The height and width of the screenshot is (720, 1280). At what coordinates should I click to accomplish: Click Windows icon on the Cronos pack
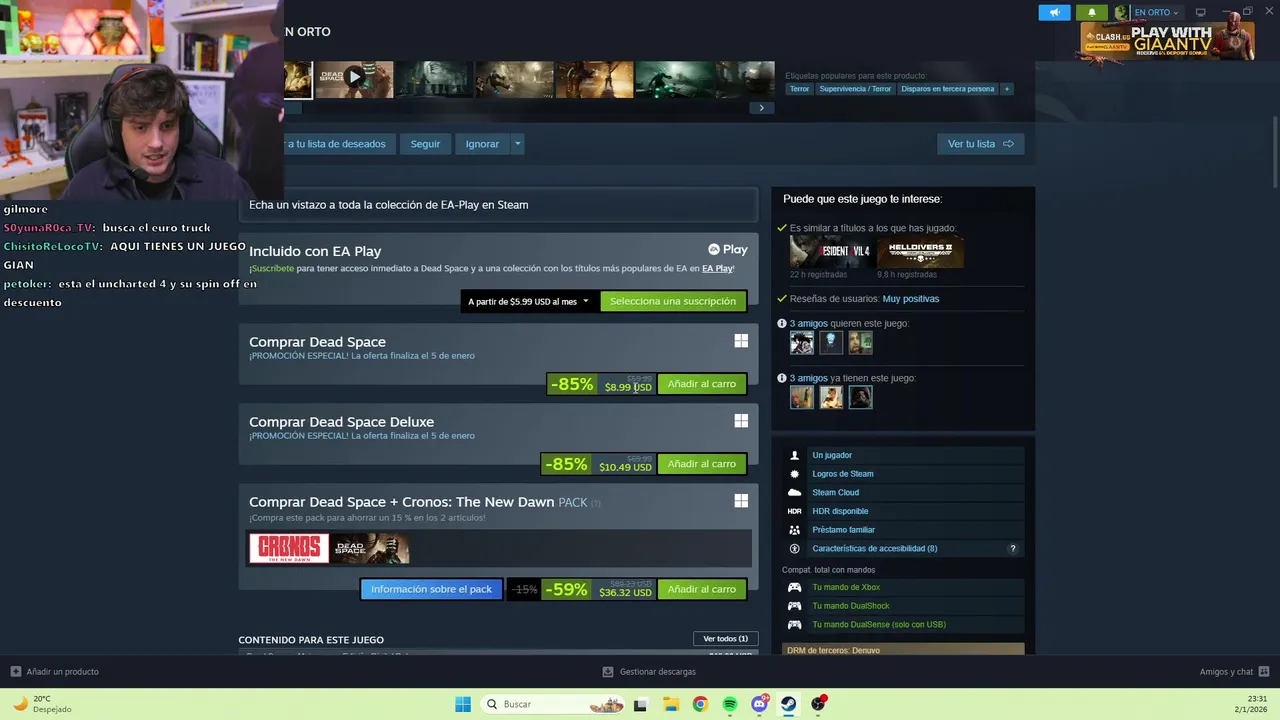(741, 501)
